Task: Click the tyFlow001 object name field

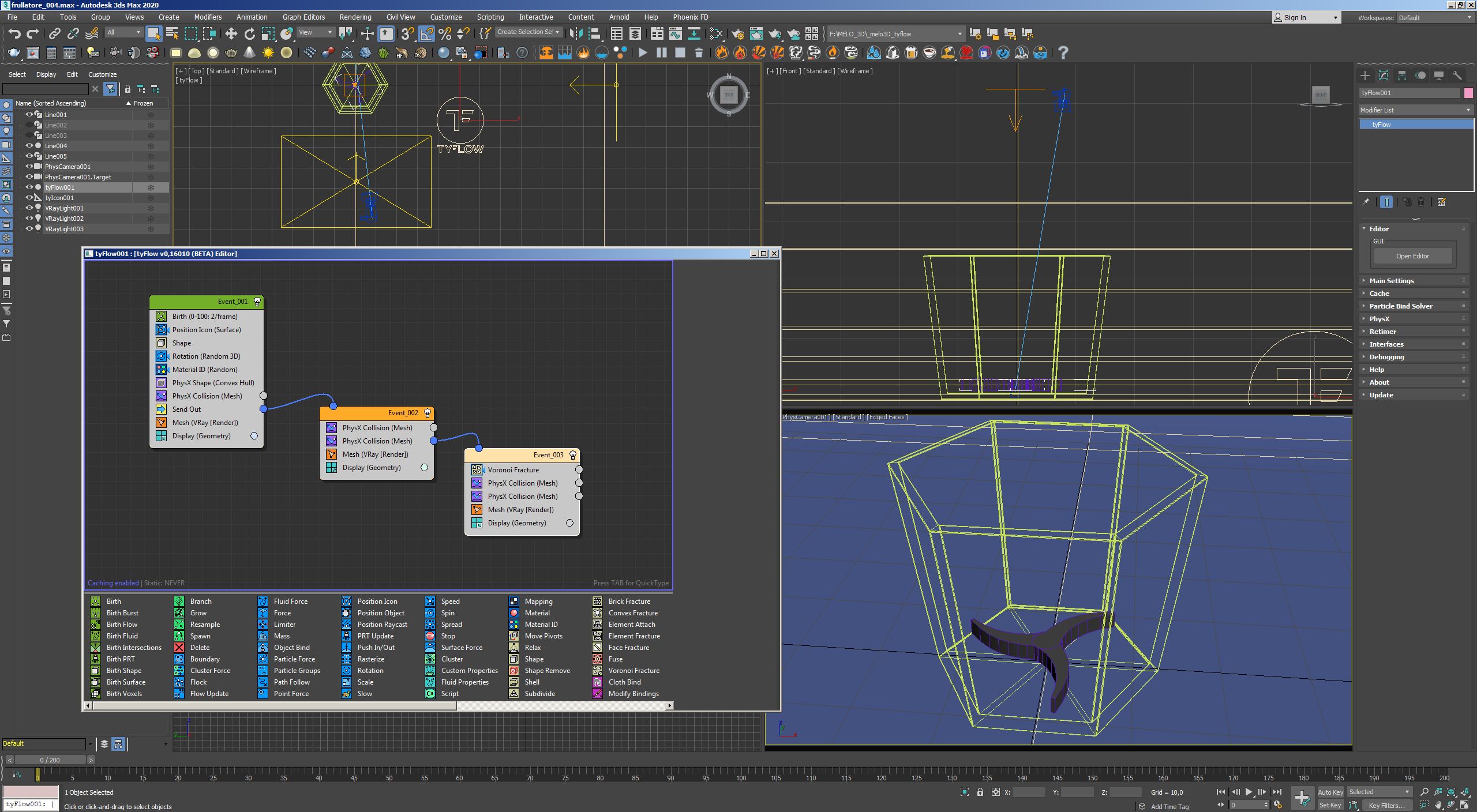Action: [x=1410, y=93]
